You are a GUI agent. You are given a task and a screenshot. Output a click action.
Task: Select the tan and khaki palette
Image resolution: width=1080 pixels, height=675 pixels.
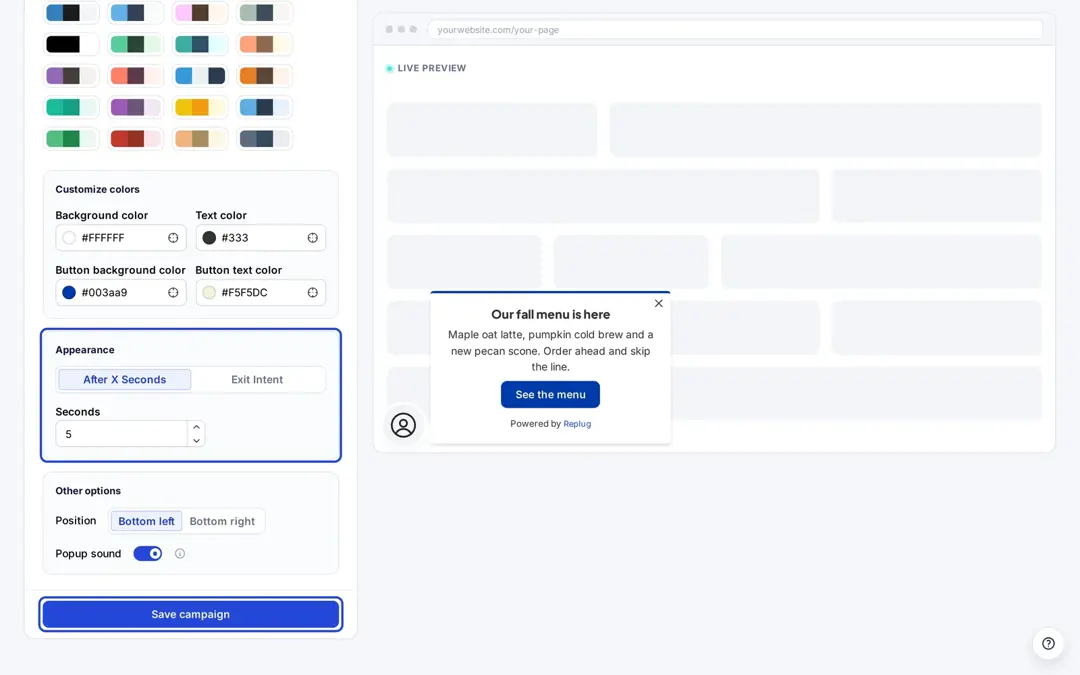[x=200, y=139]
